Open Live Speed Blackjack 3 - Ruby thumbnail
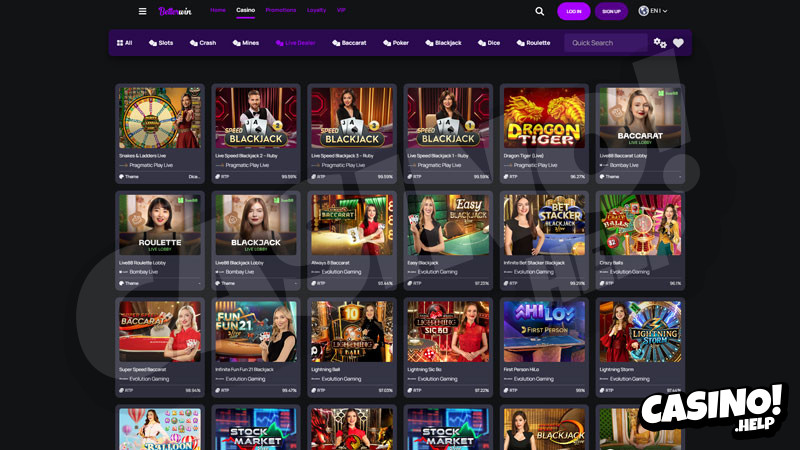The height and width of the screenshot is (450, 800). (352, 118)
